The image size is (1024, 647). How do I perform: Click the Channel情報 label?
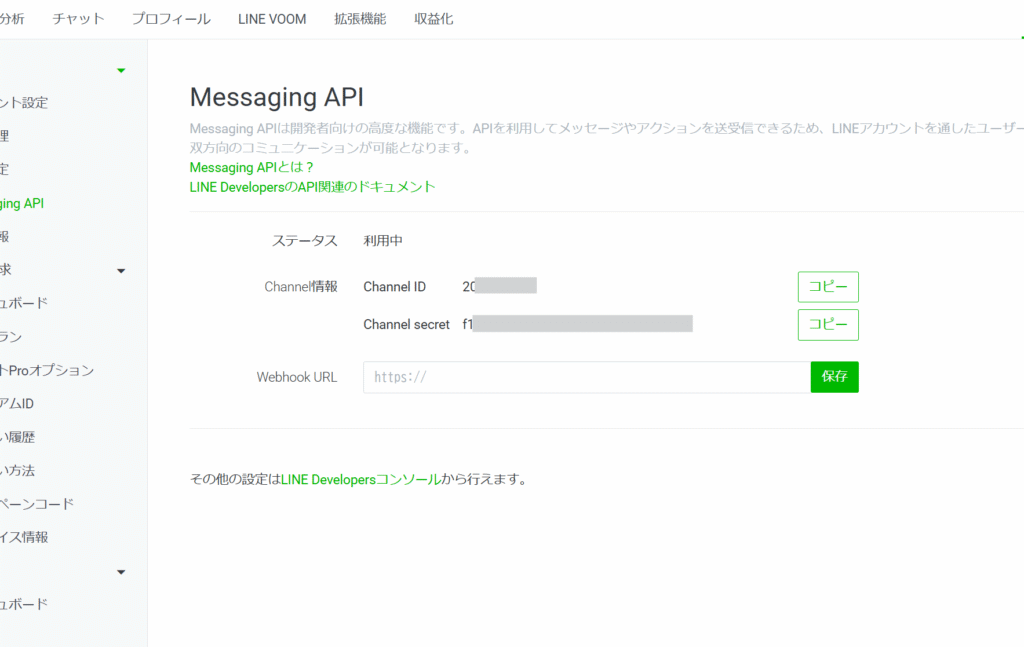coord(300,287)
